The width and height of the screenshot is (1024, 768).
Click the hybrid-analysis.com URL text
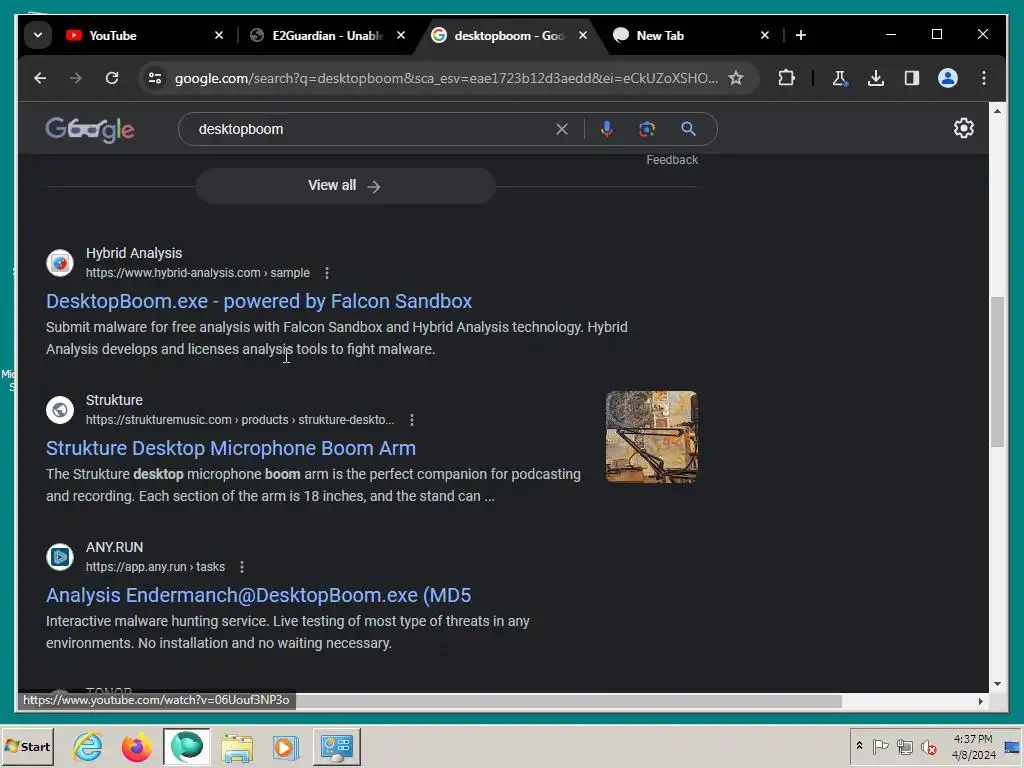198,273
